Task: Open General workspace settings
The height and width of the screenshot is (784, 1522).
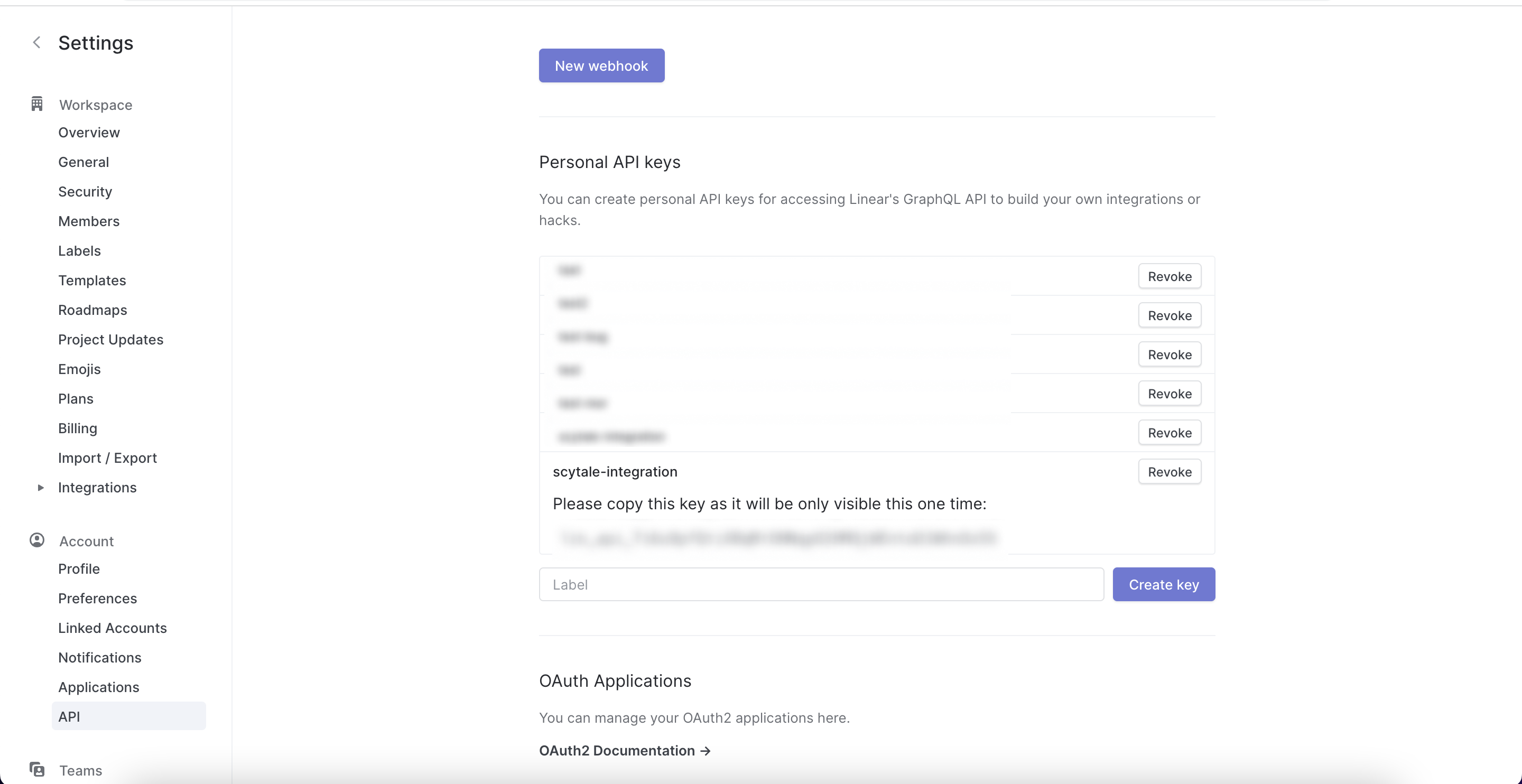Action: (83, 162)
